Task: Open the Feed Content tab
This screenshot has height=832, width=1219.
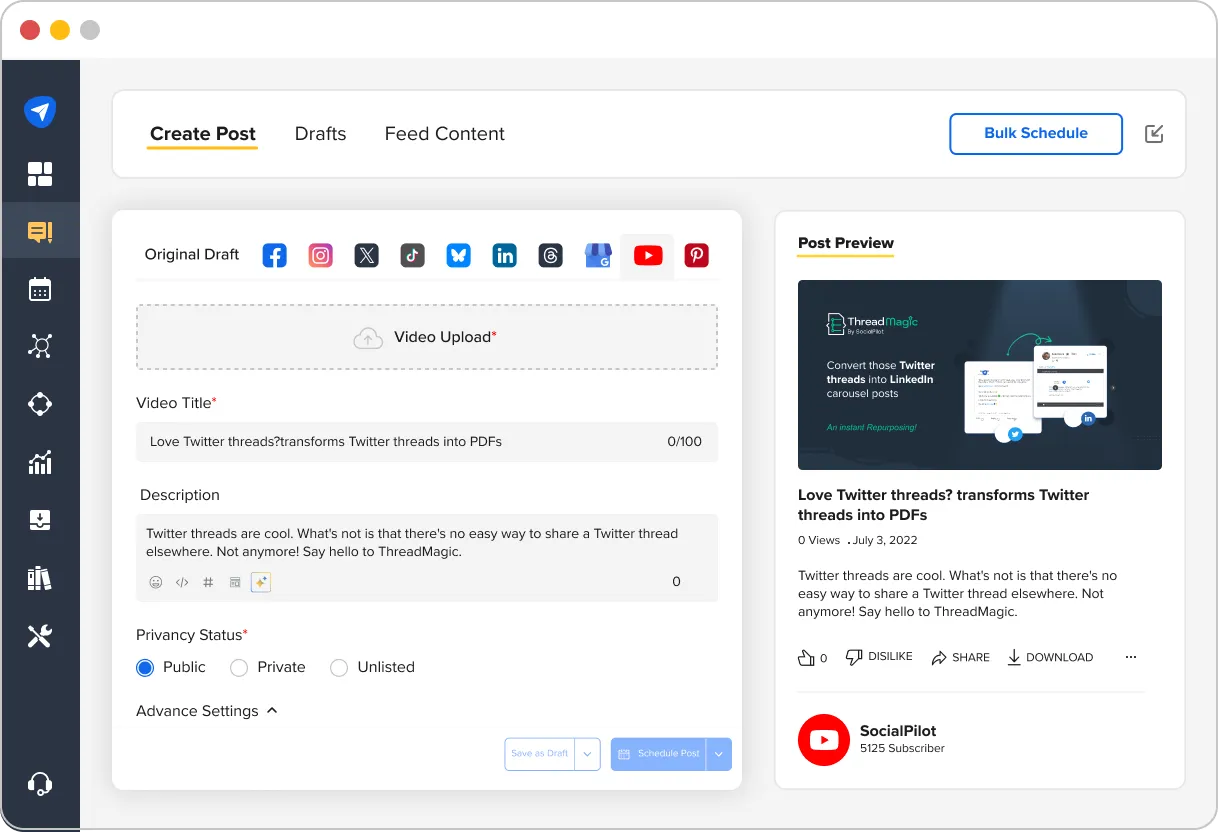Action: [x=444, y=133]
